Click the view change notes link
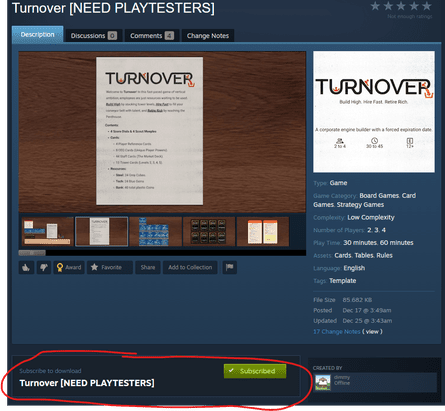The image size is (445, 411). point(372,332)
